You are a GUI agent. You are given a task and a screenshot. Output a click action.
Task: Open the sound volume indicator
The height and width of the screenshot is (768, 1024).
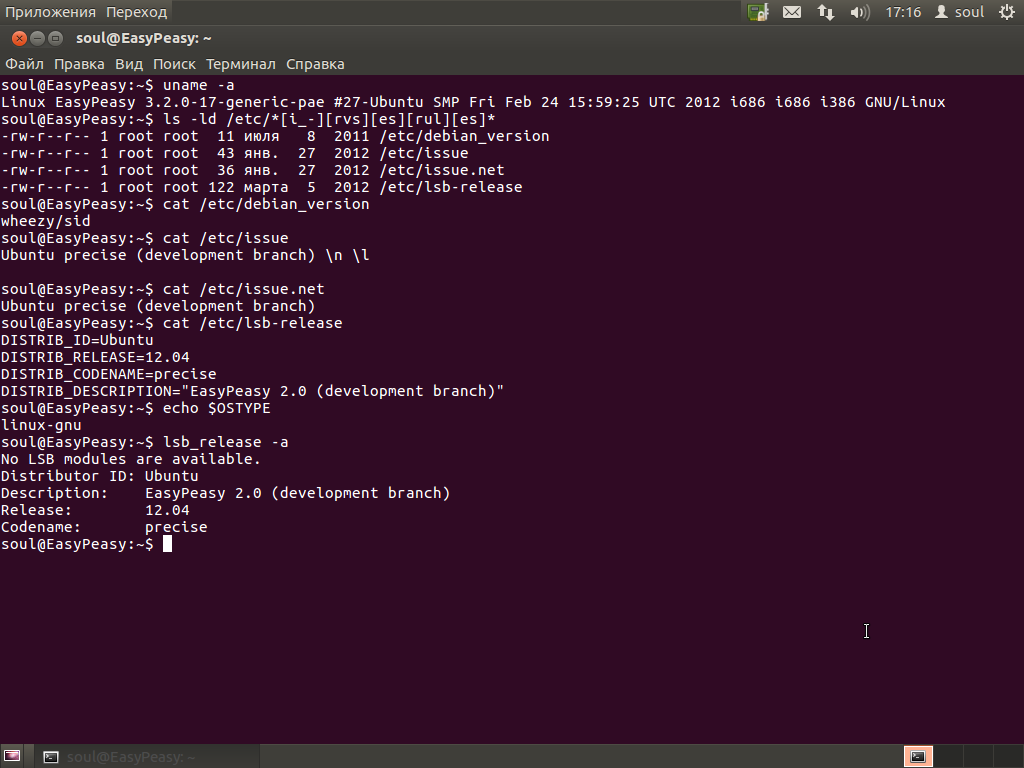click(859, 12)
